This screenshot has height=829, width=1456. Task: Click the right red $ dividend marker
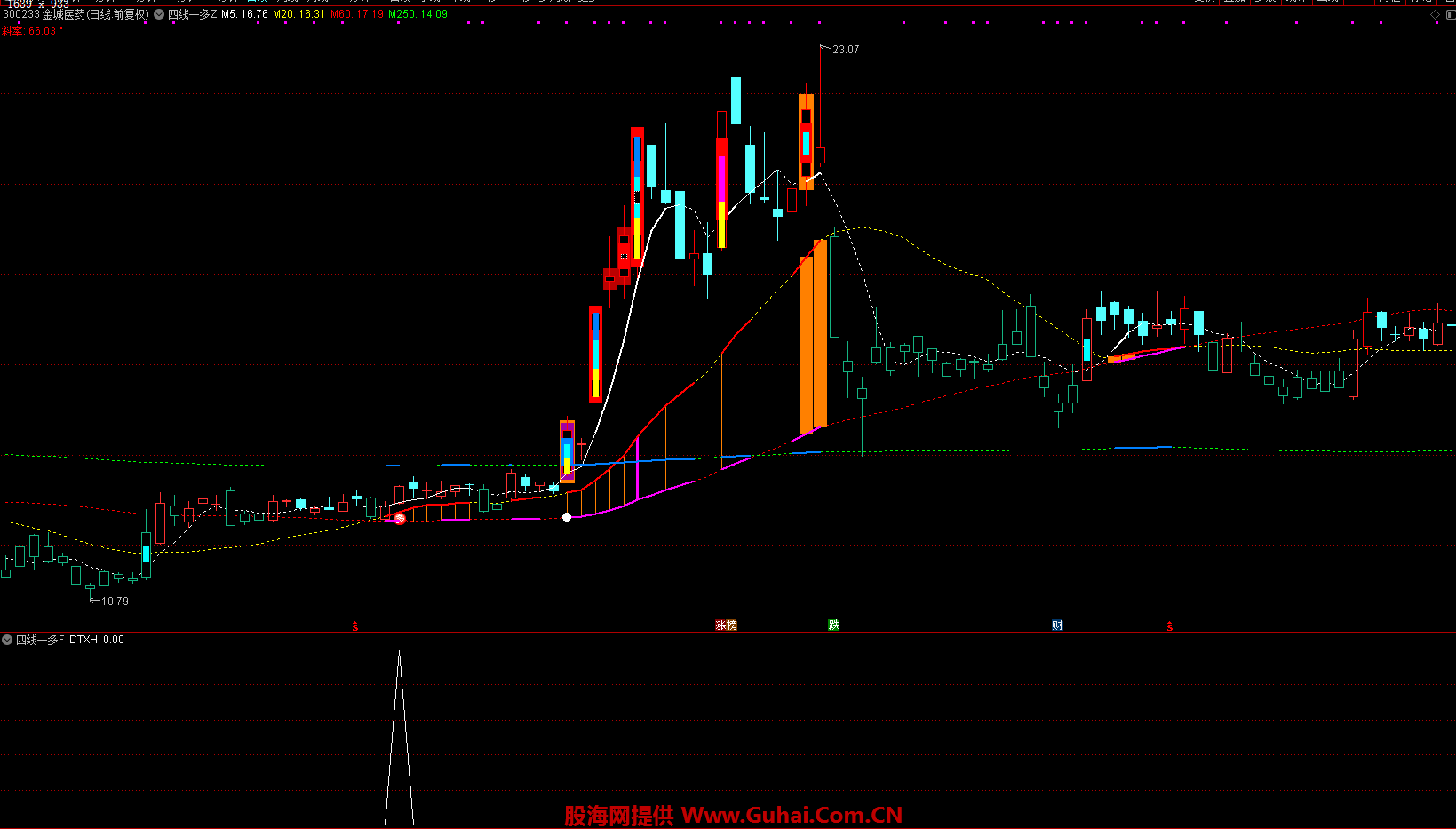pyautogui.click(x=1170, y=626)
